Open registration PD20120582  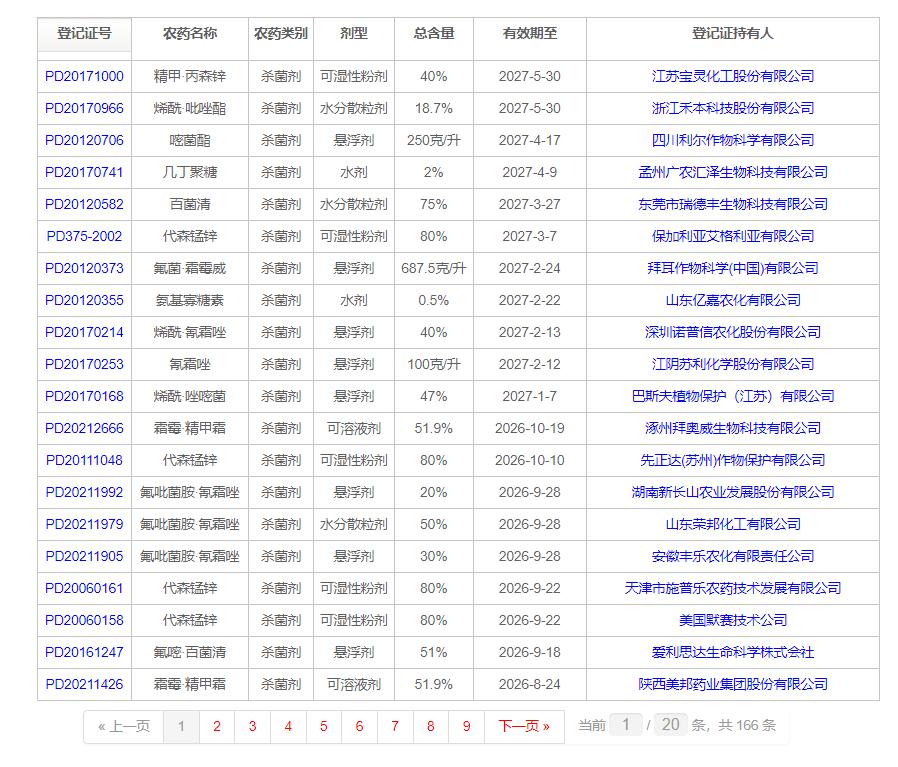click(x=84, y=204)
